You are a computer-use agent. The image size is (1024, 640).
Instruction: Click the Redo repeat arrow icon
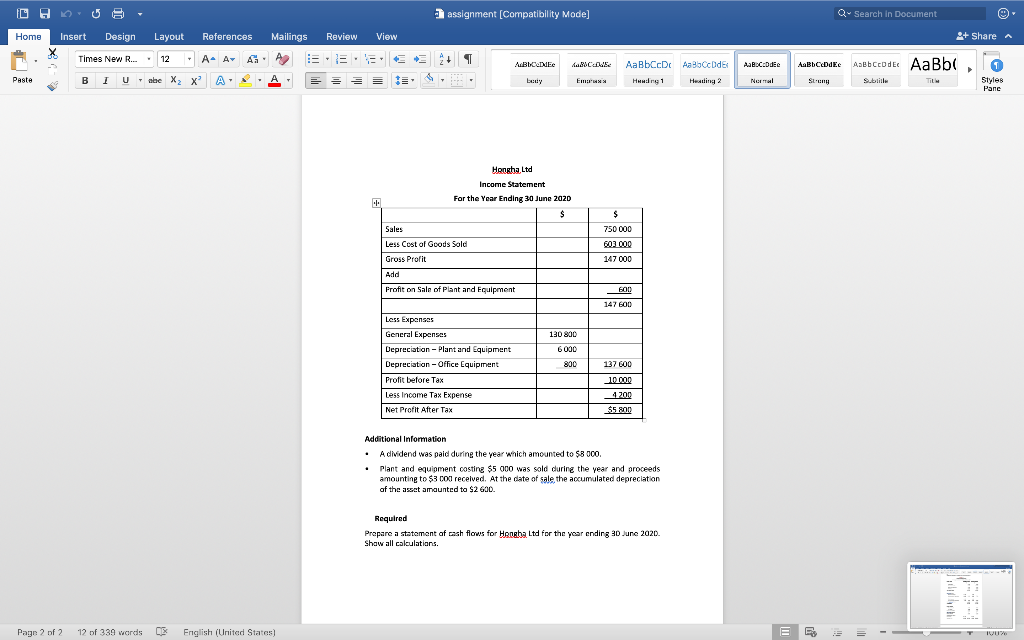(x=96, y=14)
